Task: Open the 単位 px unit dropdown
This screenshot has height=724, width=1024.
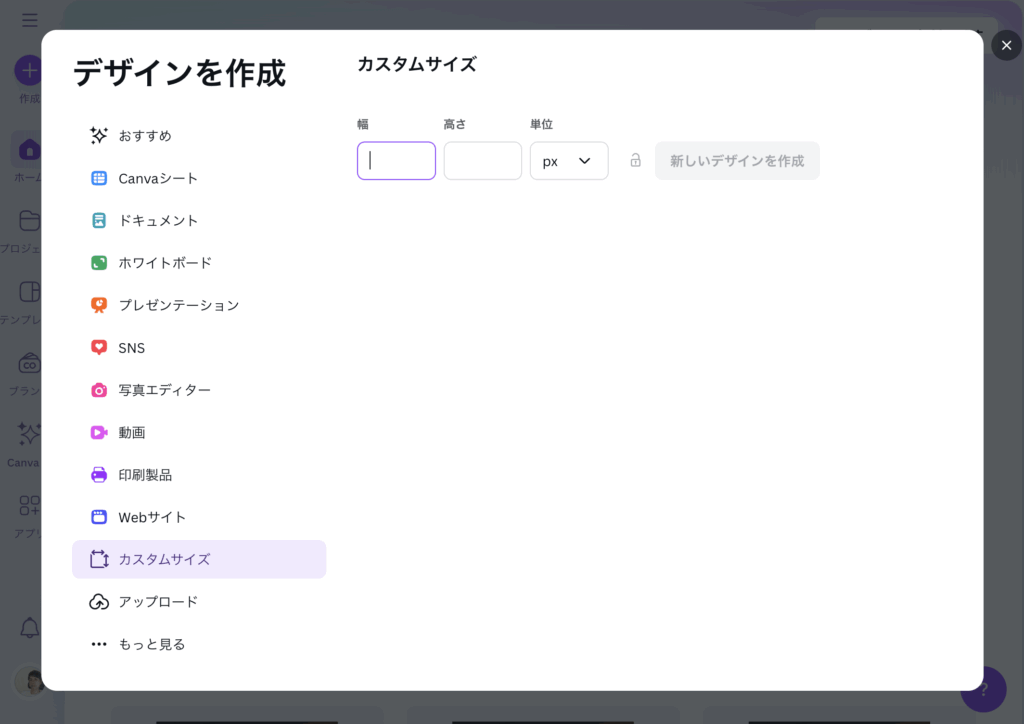Action: coord(568,161)
